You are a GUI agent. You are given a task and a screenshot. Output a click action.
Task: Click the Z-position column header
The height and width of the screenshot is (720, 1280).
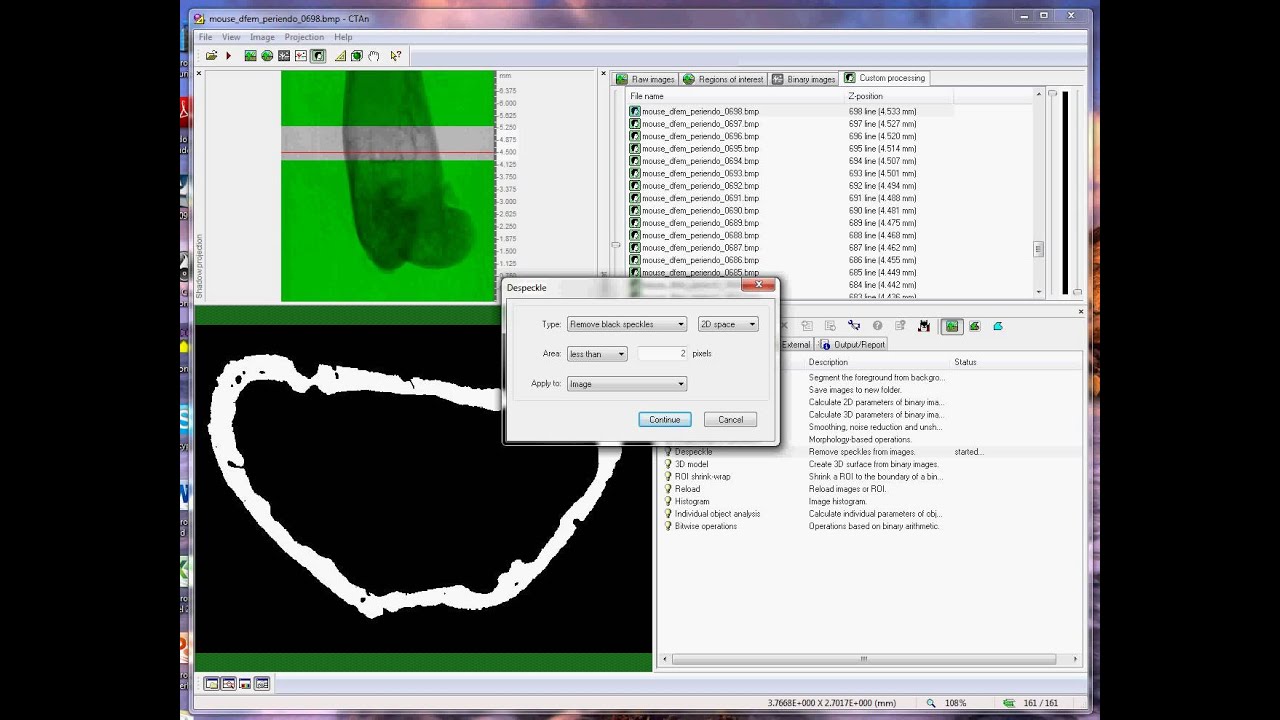point(899,96)
